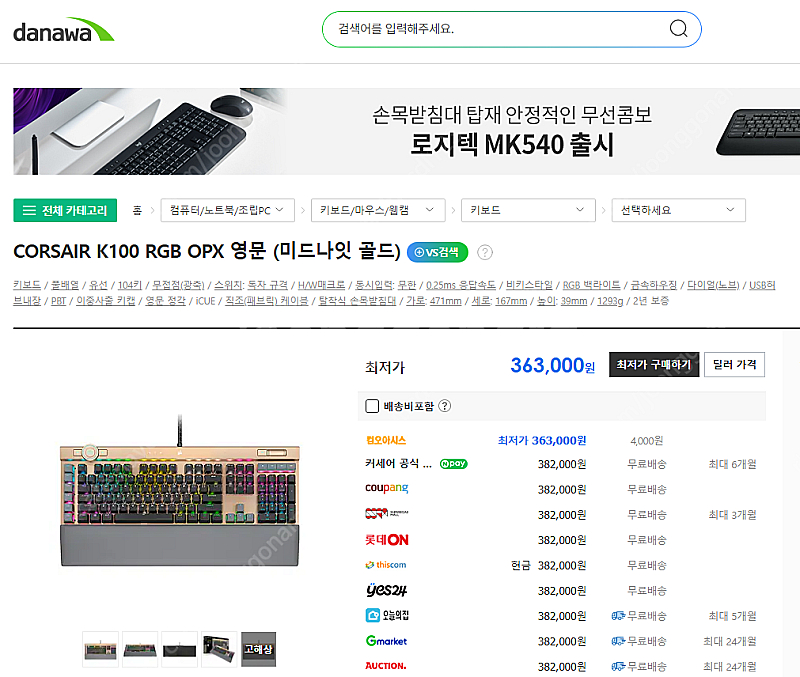The image size is (800, 677).
Task: Open coupang seller logo
Action: (386, 488)
